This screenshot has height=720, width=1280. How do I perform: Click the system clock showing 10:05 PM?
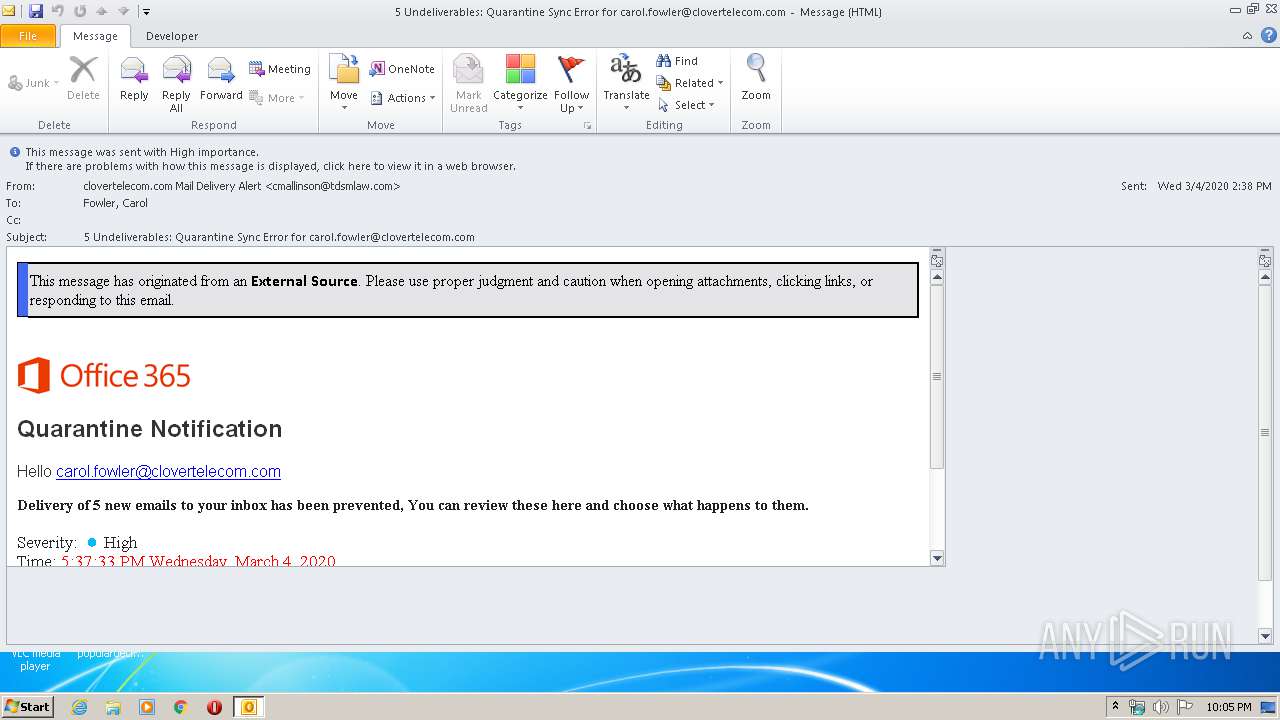point(1228,707)
